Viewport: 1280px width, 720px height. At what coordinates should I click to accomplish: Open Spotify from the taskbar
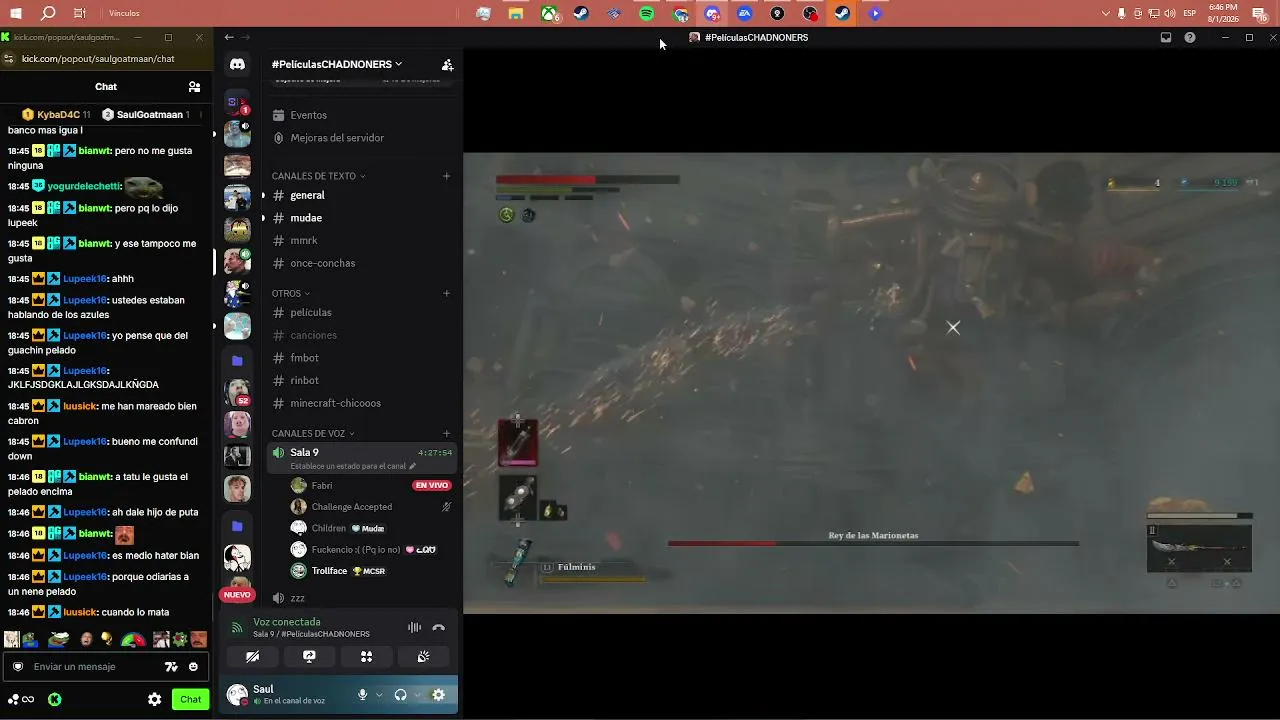pos(646,14)
